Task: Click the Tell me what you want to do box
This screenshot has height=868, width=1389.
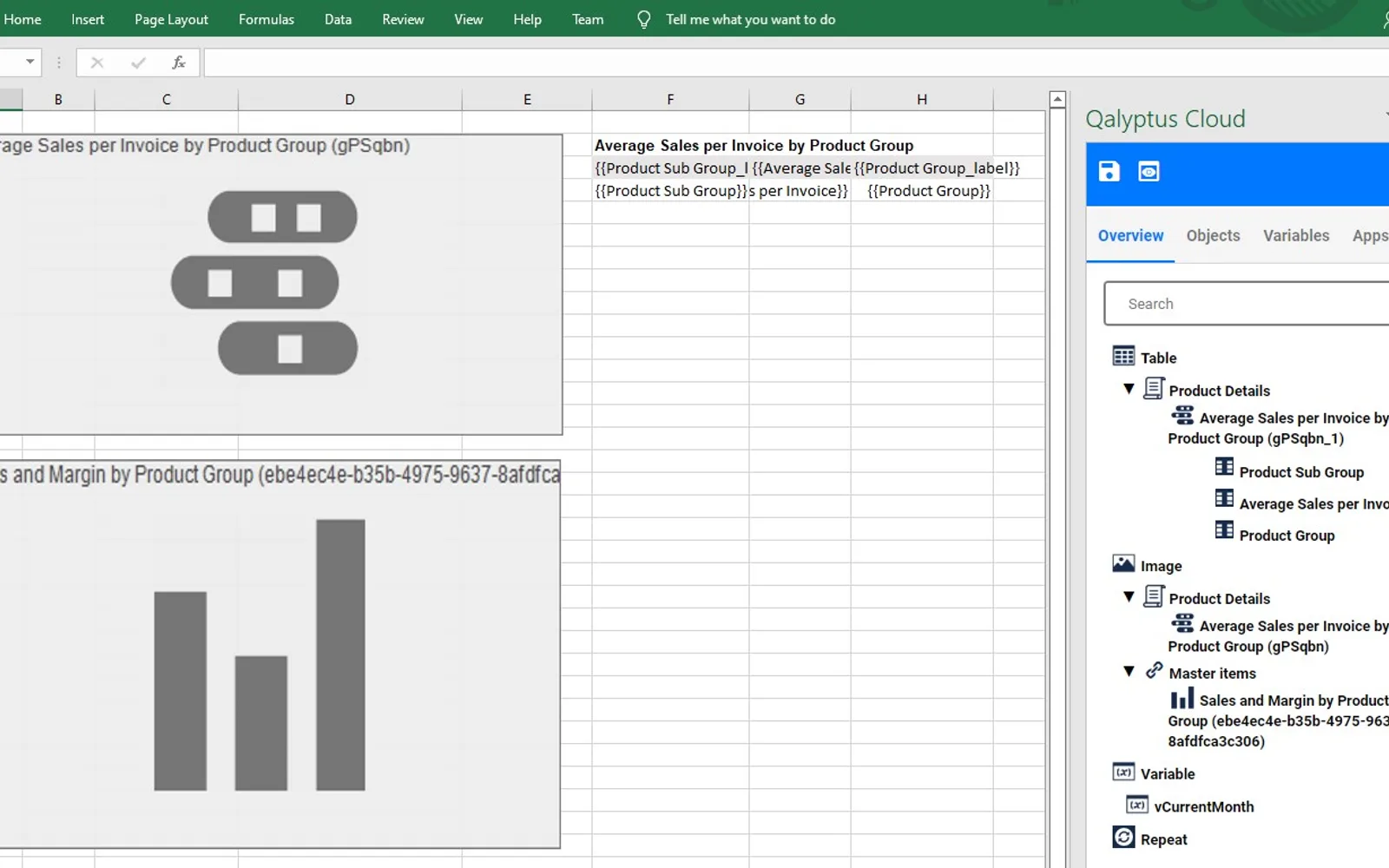Action: 750,19
